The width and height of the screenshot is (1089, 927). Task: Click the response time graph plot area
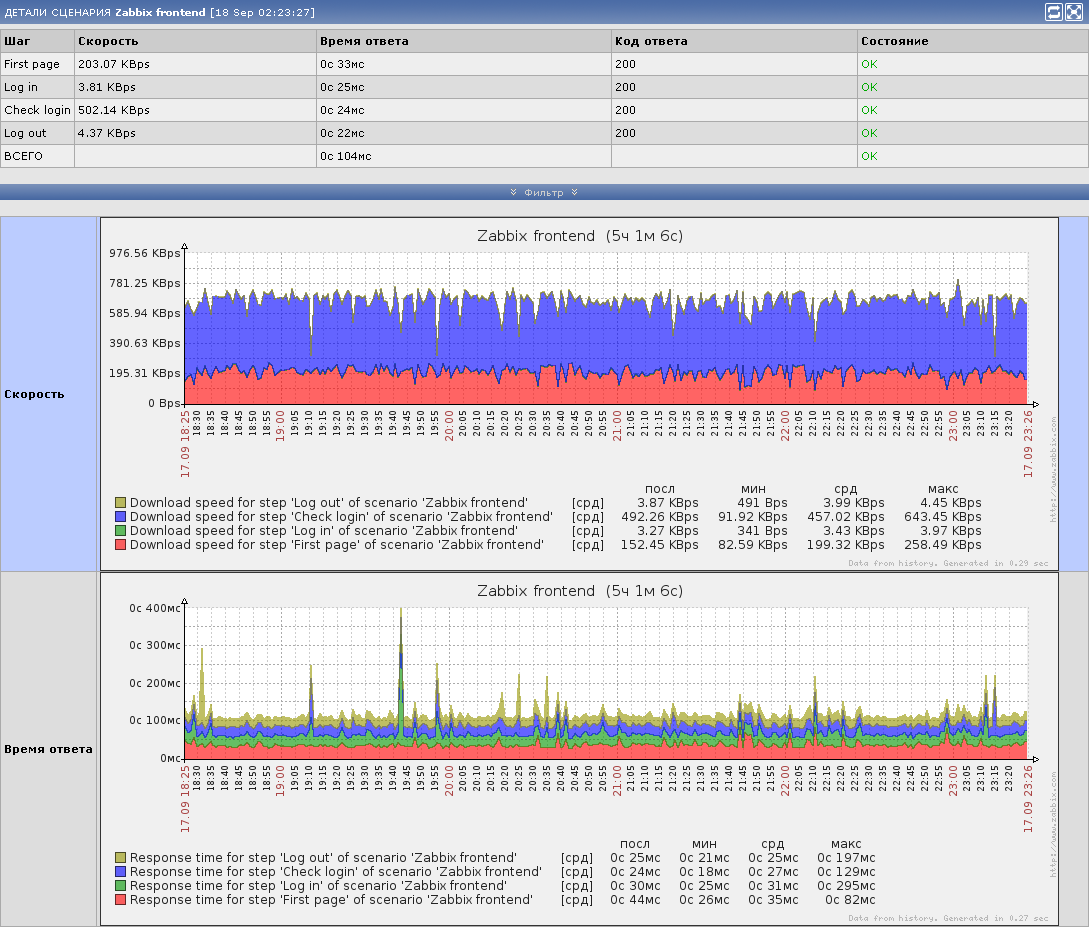[x=606, y=683]
